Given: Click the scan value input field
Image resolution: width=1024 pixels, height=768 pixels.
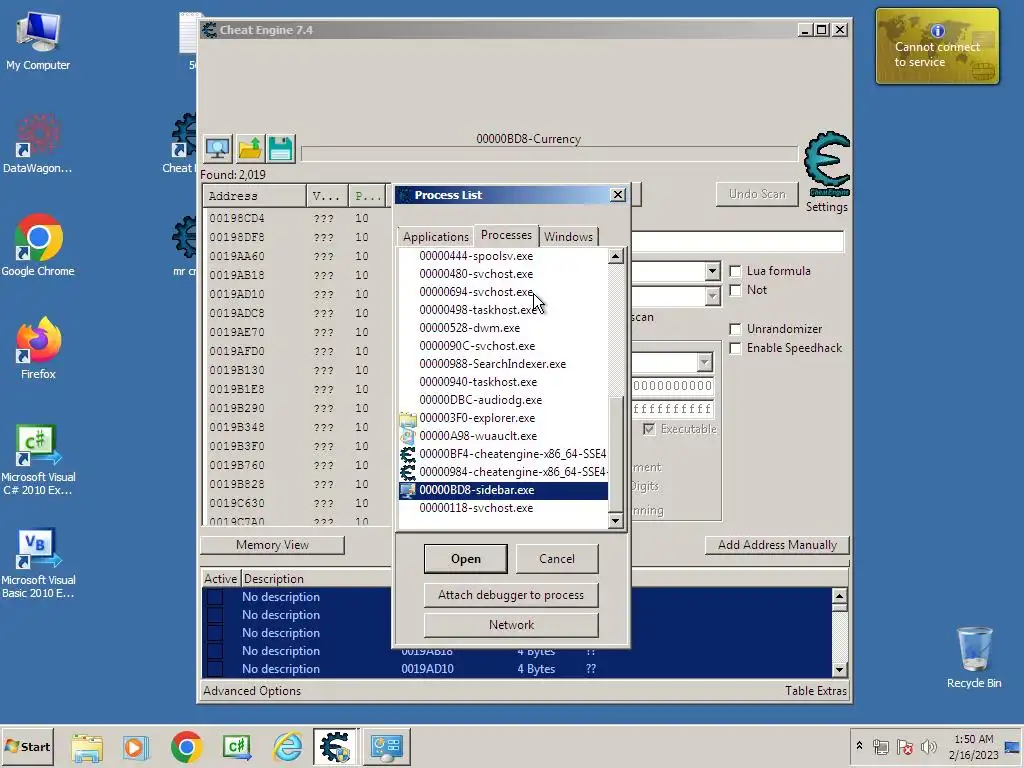Looking at the screenshot, I should (737, 242).
